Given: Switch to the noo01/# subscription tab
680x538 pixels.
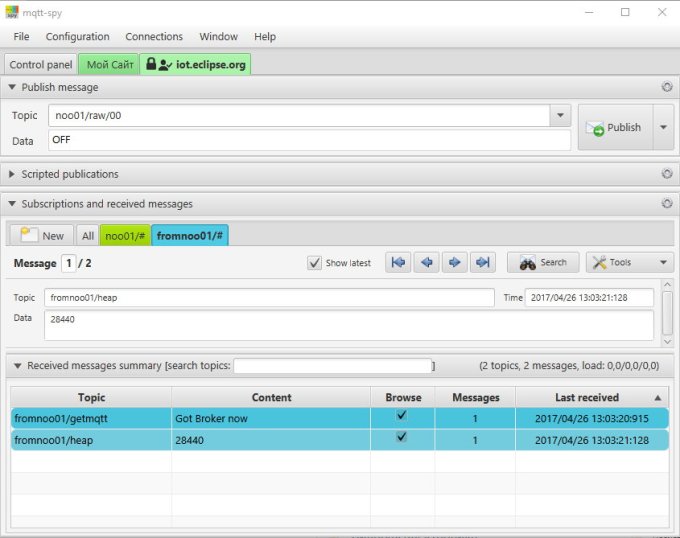Looking at the screenshot, I should 125,236.
